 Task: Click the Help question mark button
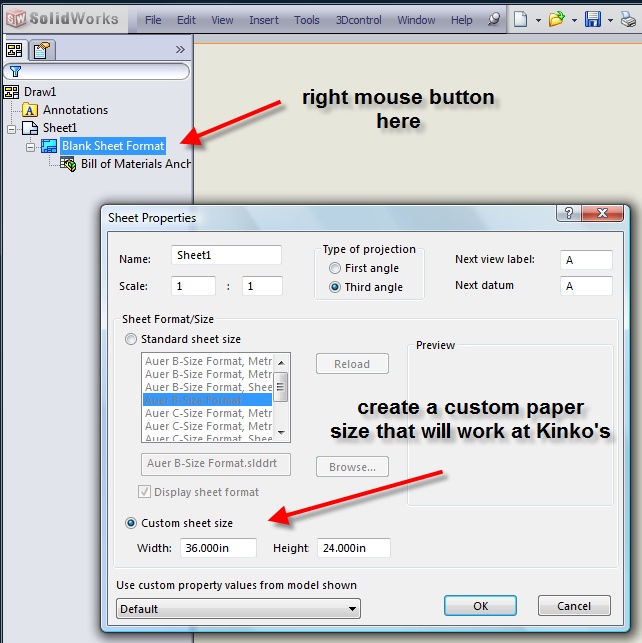pos(569,213)
